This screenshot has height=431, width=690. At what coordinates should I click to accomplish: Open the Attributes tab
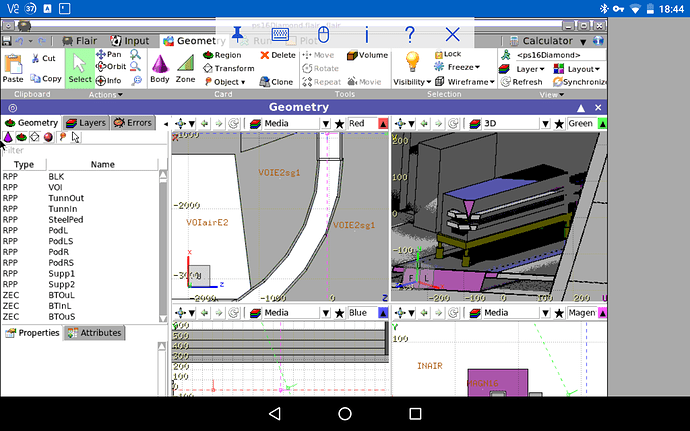click(x=94, y=333)
